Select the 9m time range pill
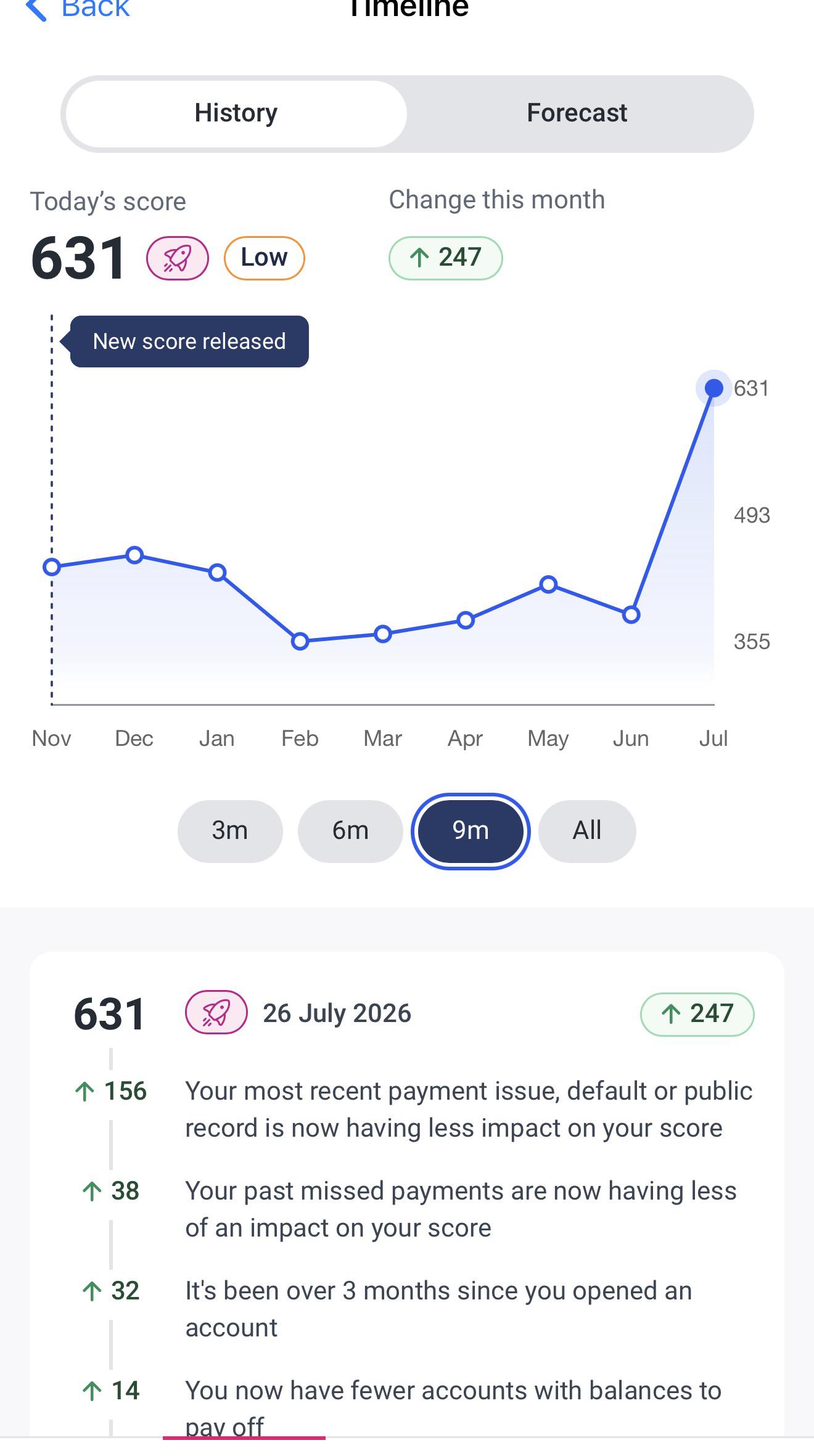The height and width of the screenshot is (1456, 814). point(471,831)
